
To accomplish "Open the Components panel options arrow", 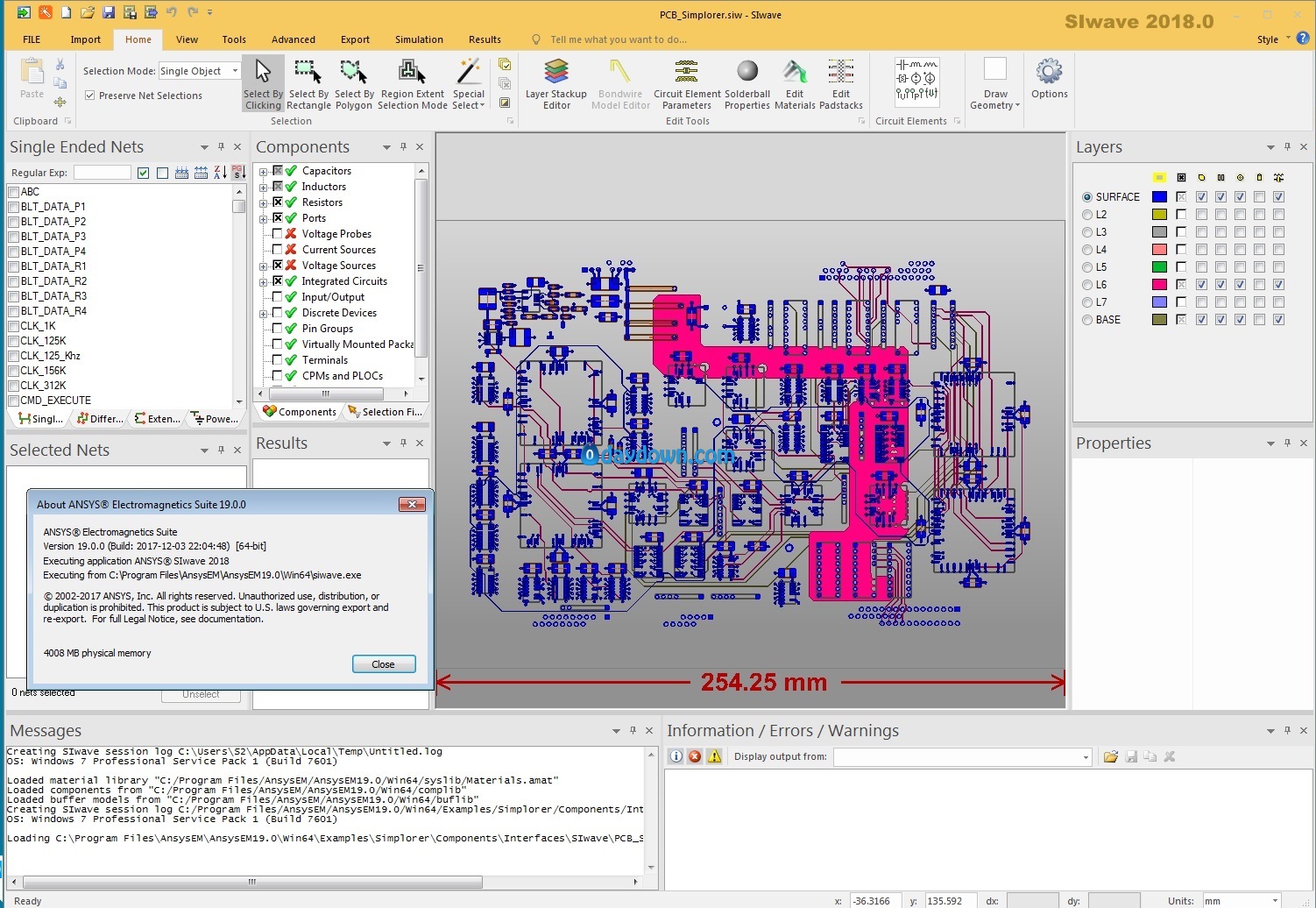I will point(386,147).
